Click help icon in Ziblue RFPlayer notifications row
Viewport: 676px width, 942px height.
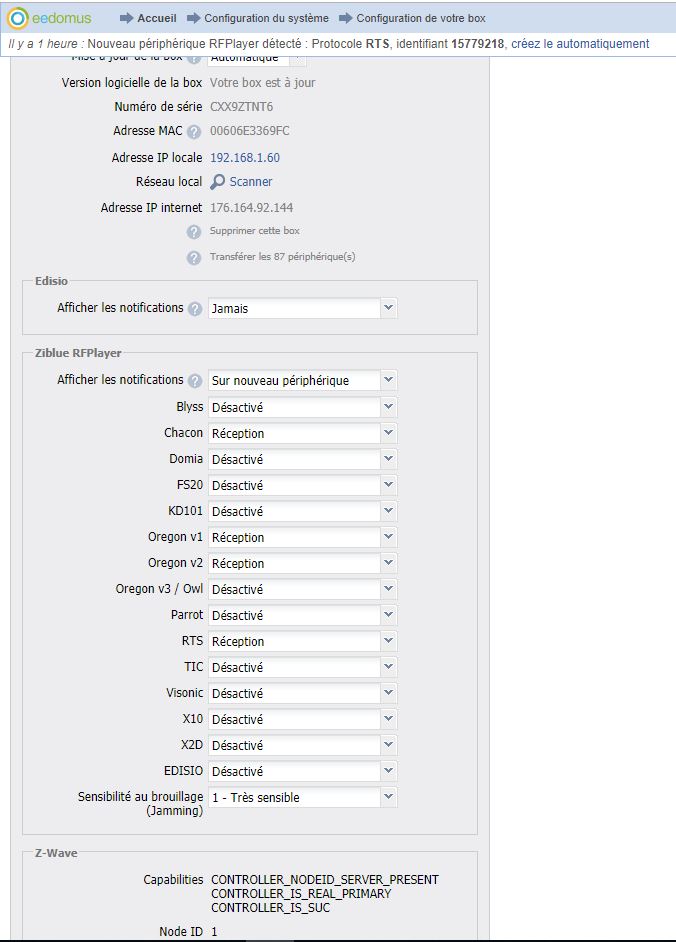click(x=194, y=381)
